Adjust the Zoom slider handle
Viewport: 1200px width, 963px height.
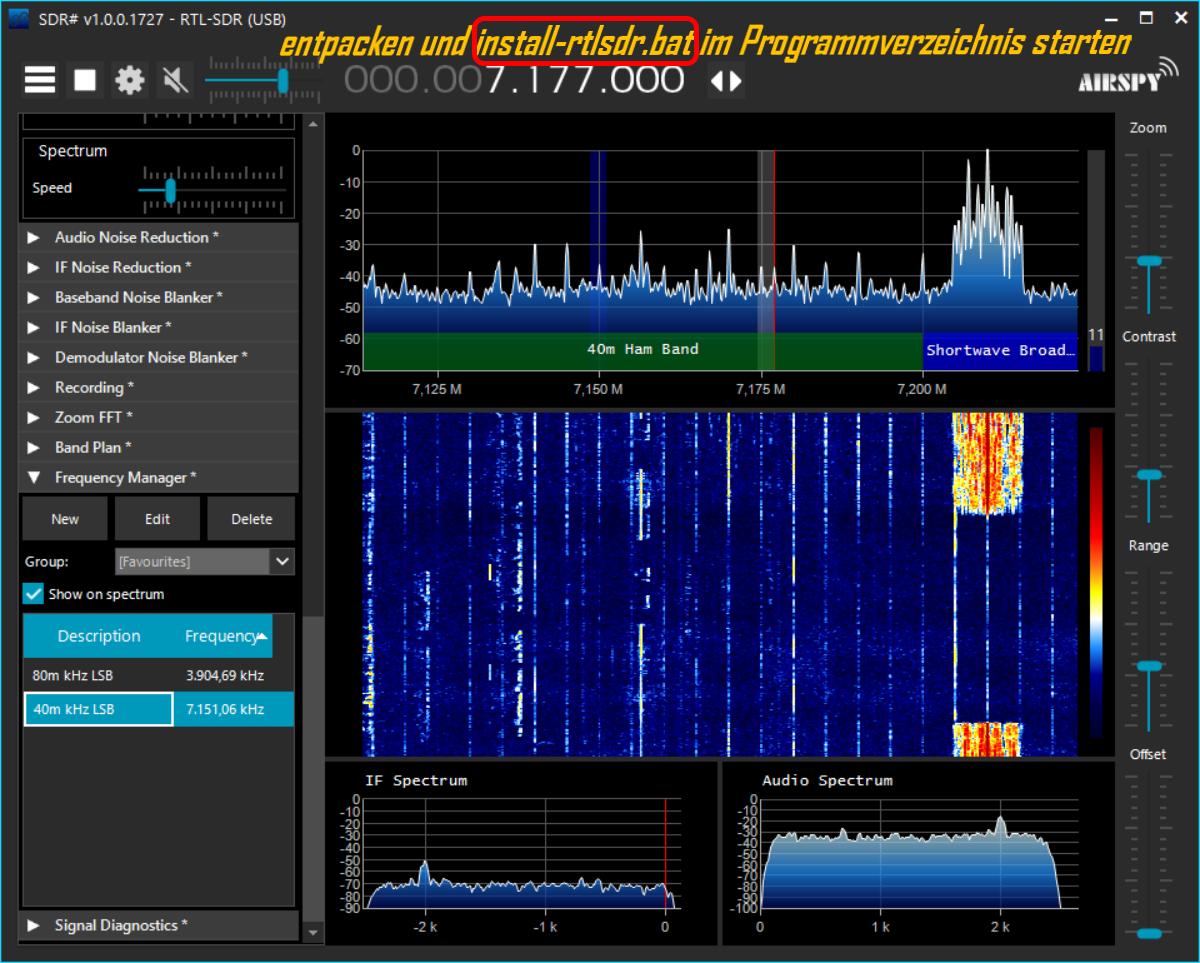pyautogui.click(x=1149, y=261)
